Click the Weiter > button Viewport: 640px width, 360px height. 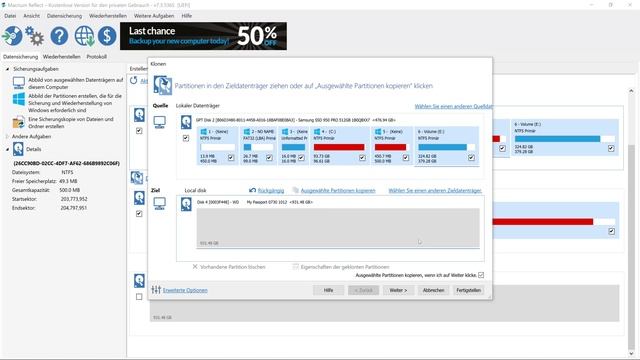coord(398,290)
